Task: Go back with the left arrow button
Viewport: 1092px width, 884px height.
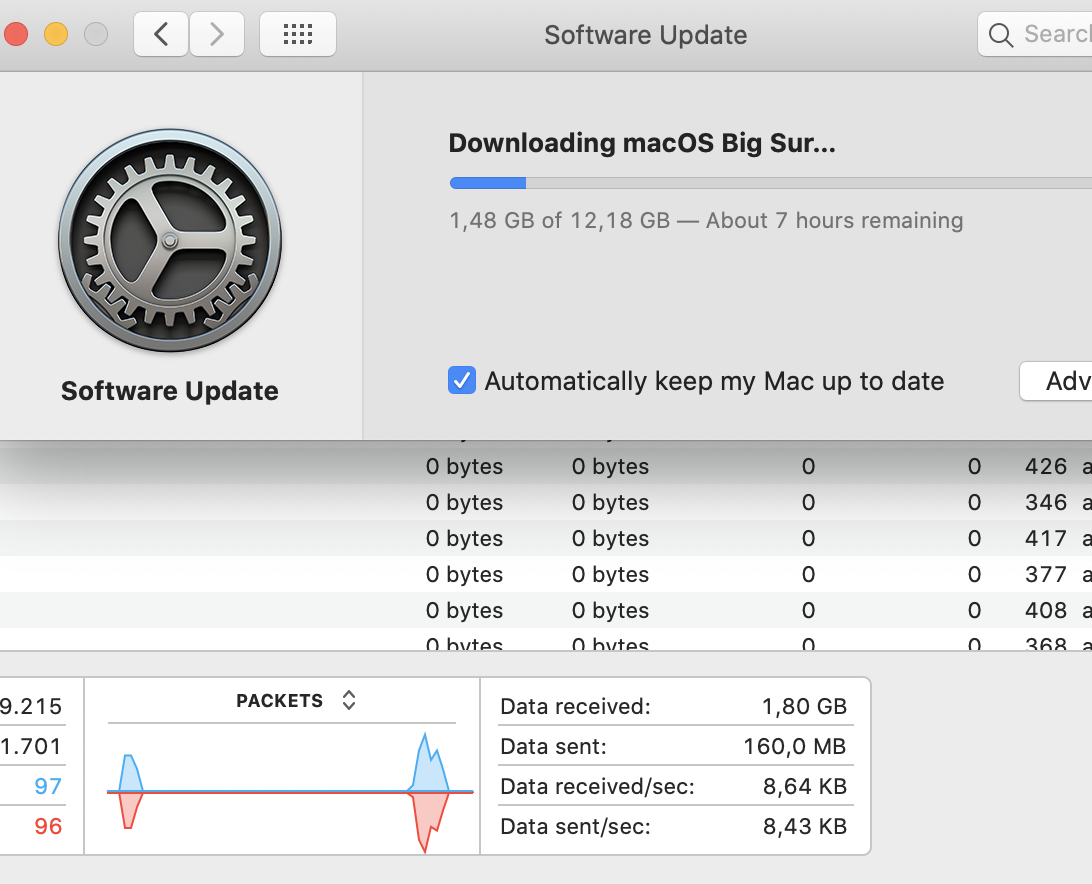Action: click(161, 34)
